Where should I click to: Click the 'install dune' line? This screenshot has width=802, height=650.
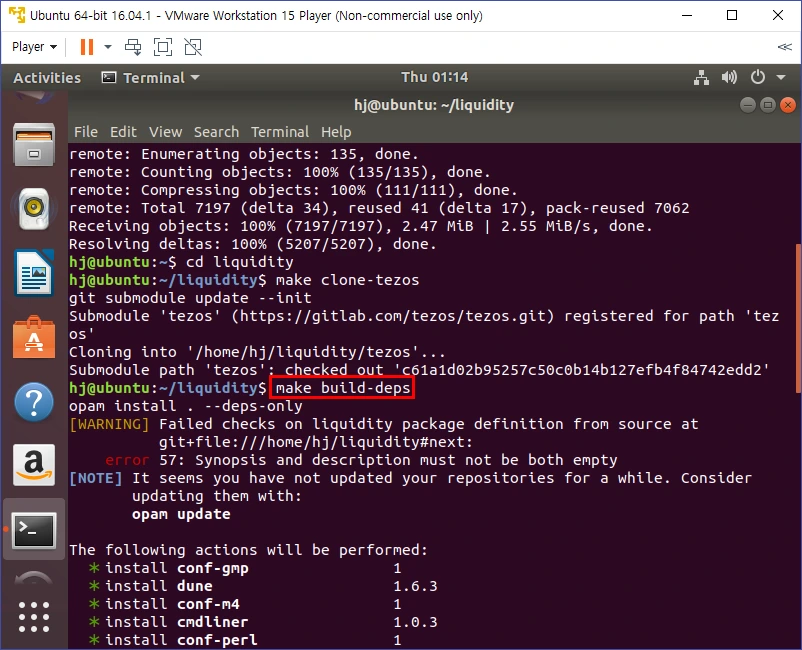[x=263, y=586]
